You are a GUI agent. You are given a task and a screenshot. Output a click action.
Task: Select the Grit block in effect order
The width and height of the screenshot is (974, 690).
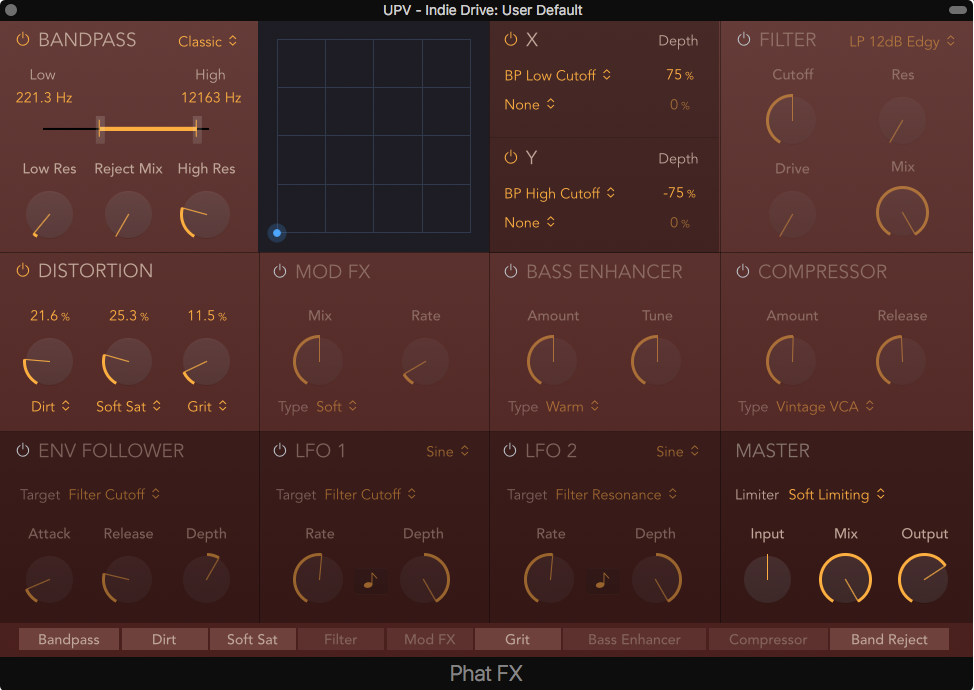click(517, 639)
